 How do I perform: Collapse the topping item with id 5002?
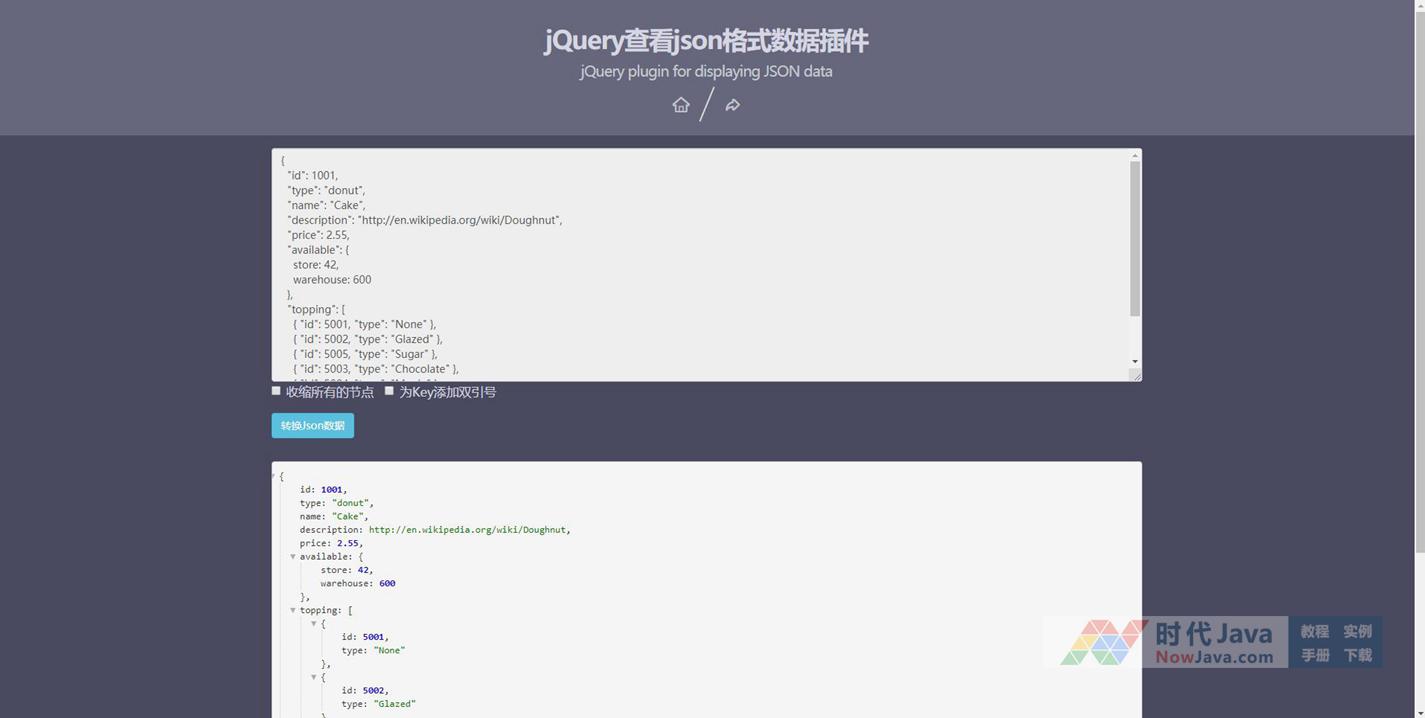314,678
